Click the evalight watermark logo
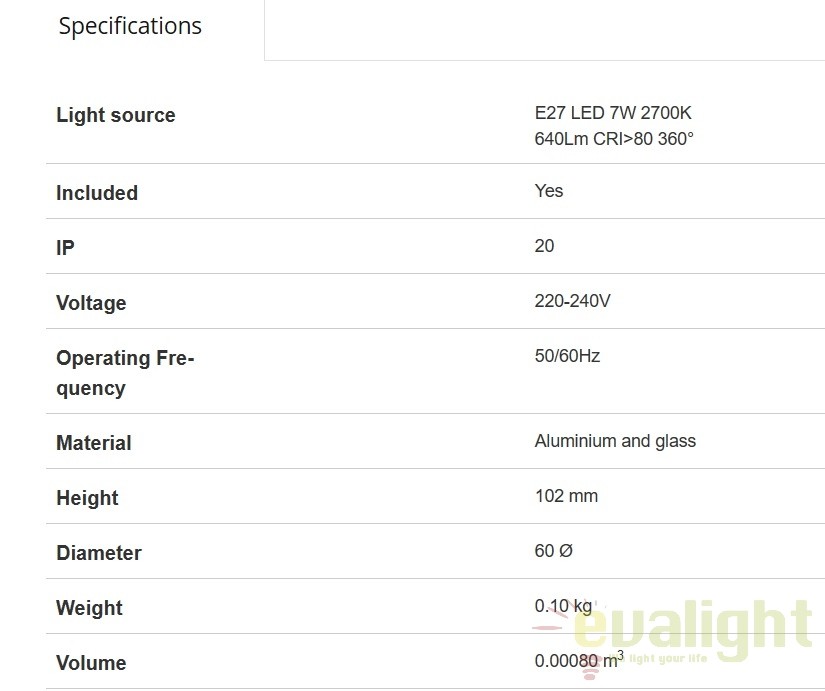This screenshot has height=691, width=825. [673, 633]
